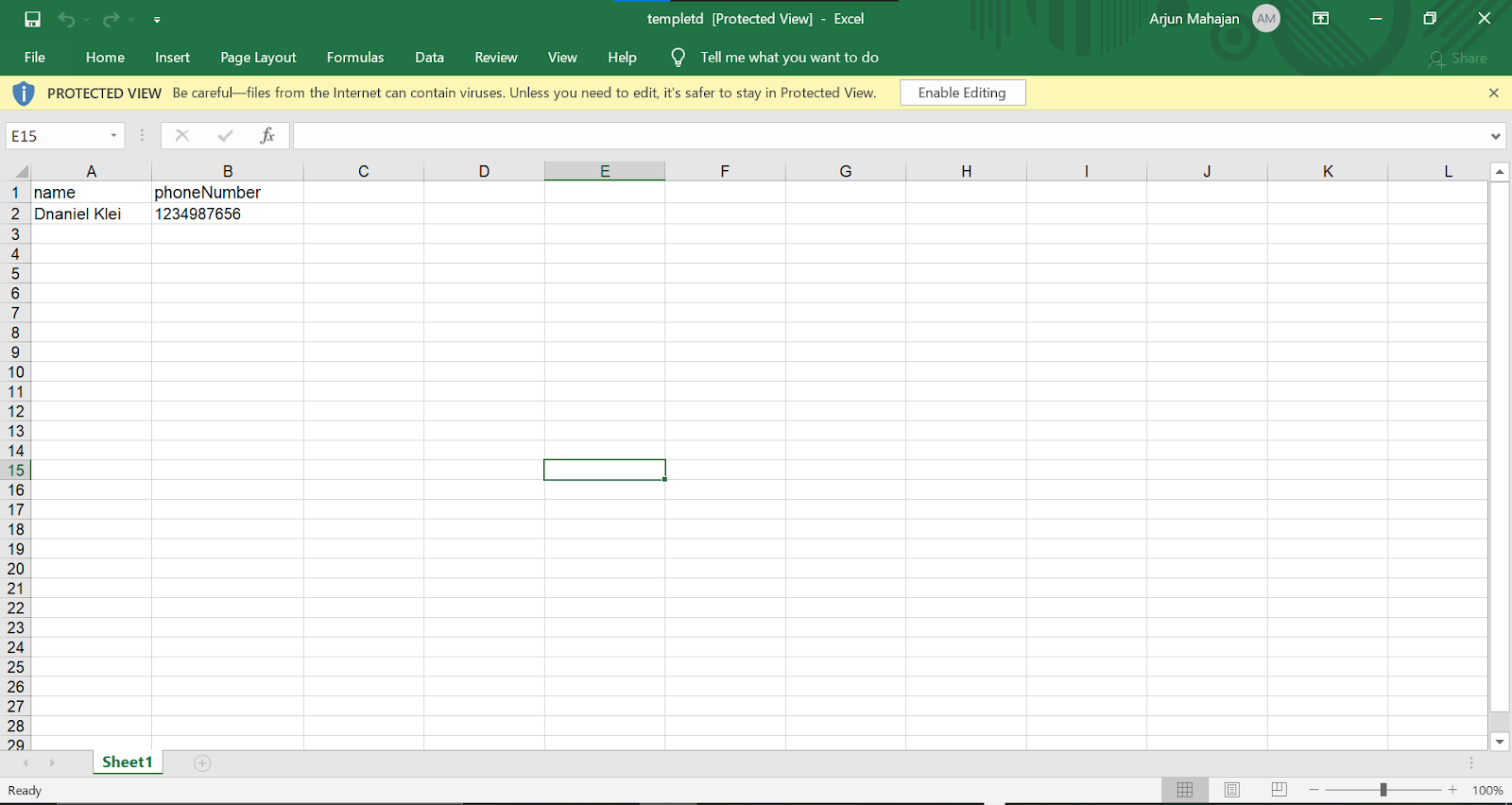
Task: Click the zoom out minus button
Action: click(1314, 790)
